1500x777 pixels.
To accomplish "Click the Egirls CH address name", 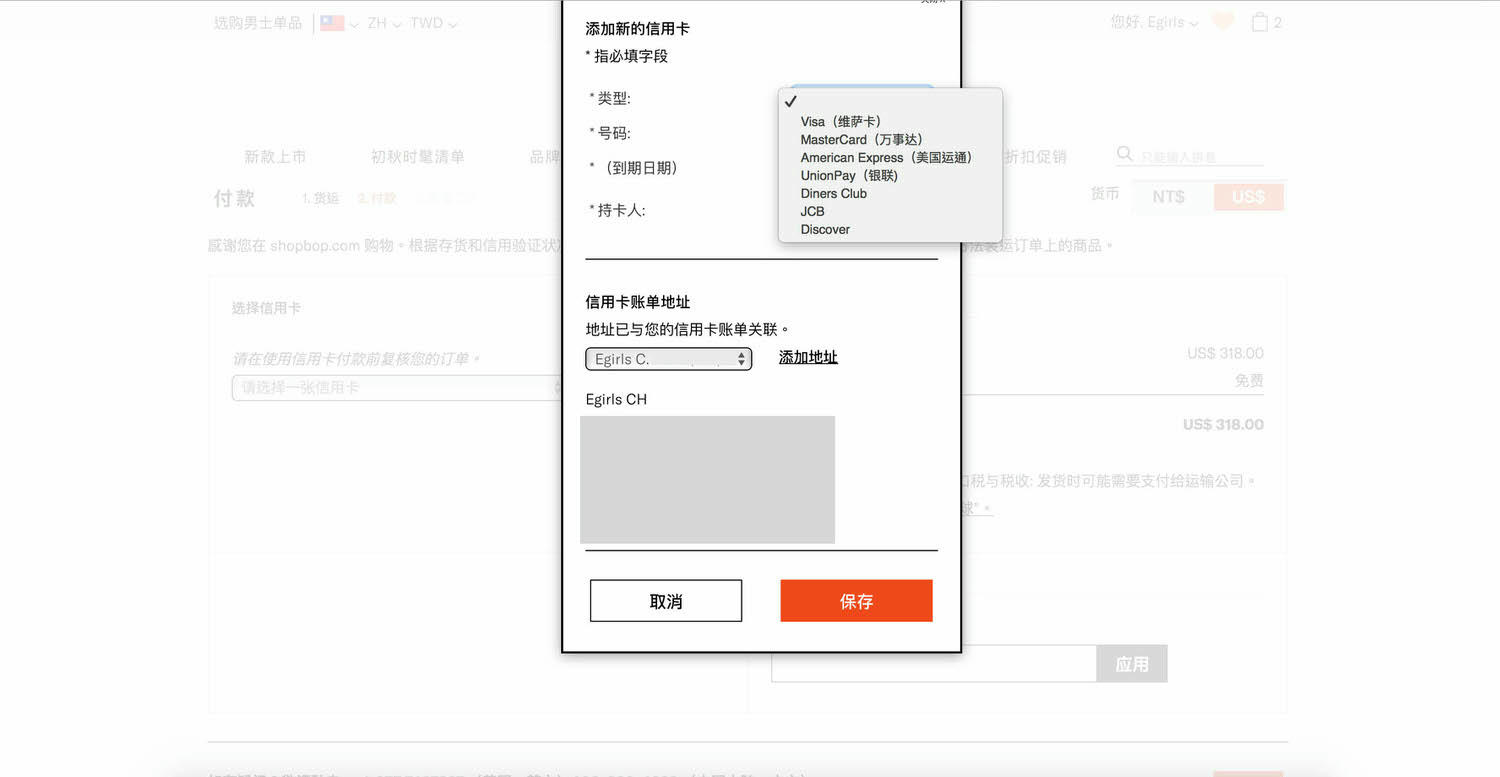I will 616,399.
